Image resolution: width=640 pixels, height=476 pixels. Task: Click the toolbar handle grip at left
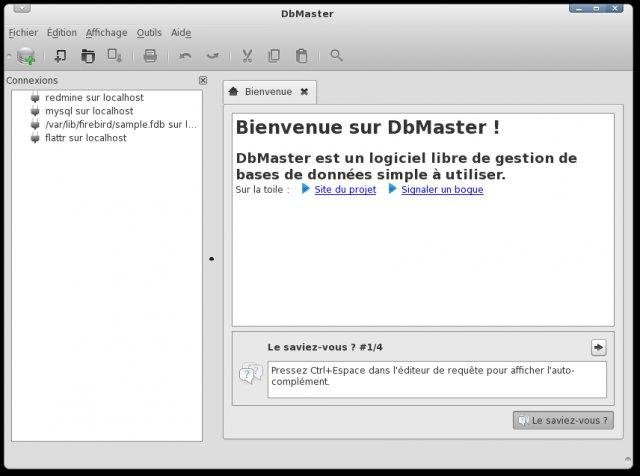tap(9, 56)
